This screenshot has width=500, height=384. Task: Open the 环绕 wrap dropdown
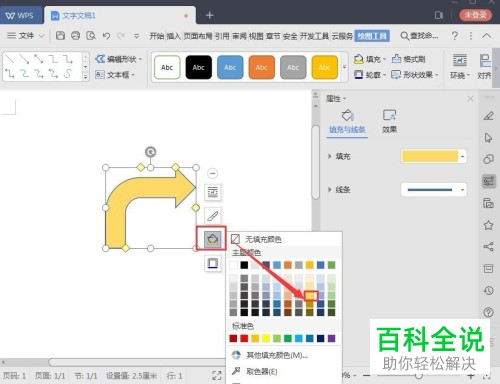point(460,67)
